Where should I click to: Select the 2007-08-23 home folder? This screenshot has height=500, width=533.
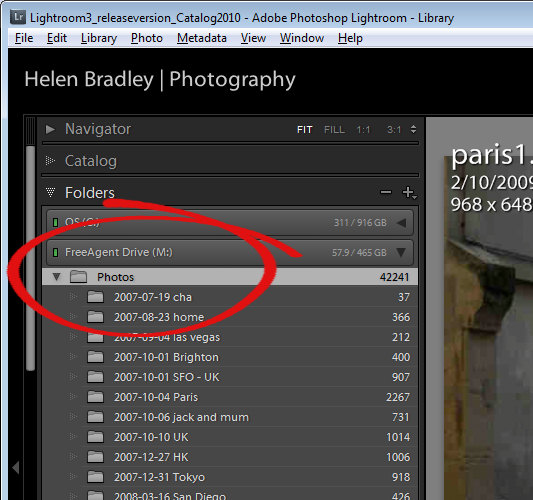230,317
